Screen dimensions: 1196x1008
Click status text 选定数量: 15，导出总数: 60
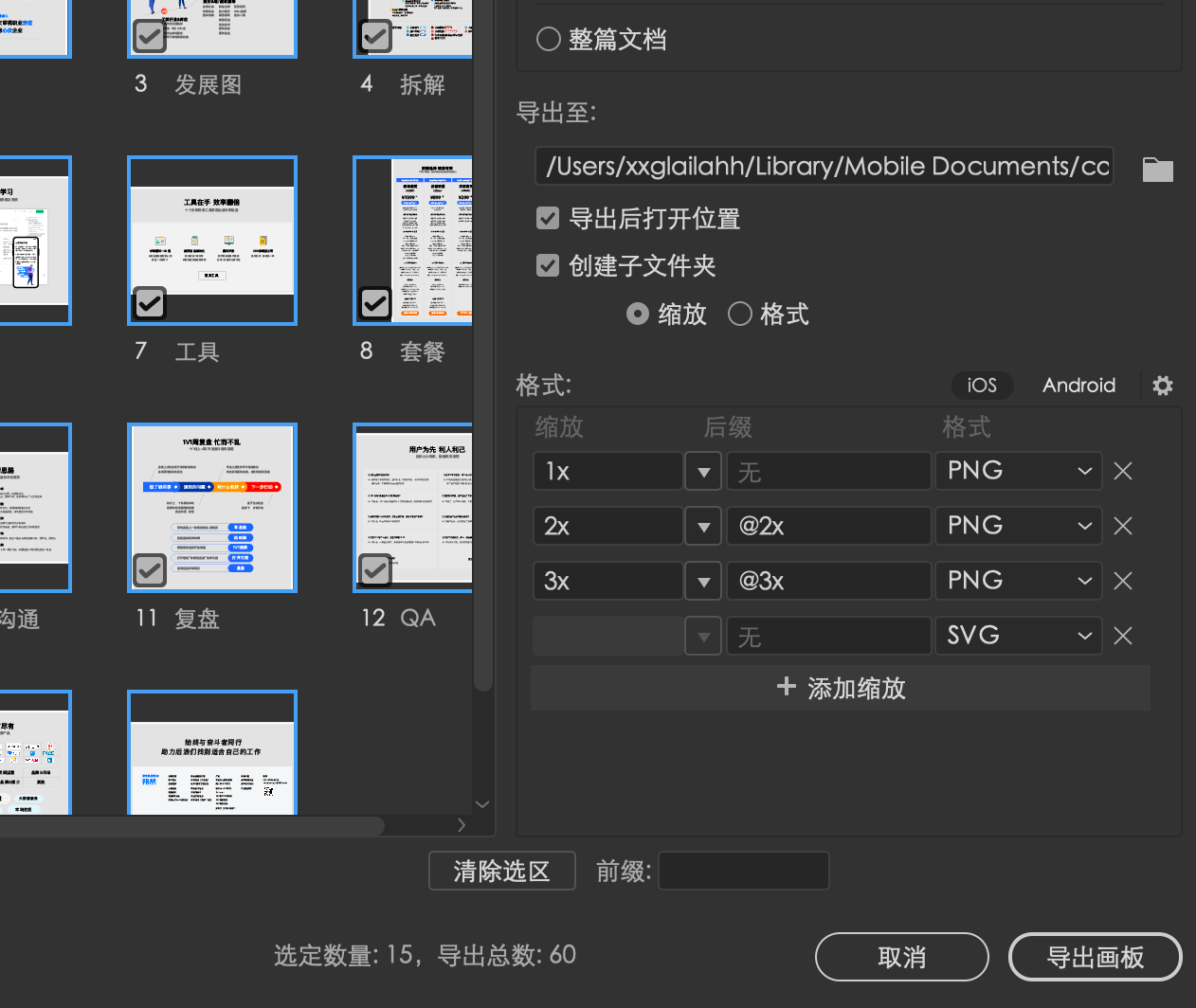(x=426, y=955)
